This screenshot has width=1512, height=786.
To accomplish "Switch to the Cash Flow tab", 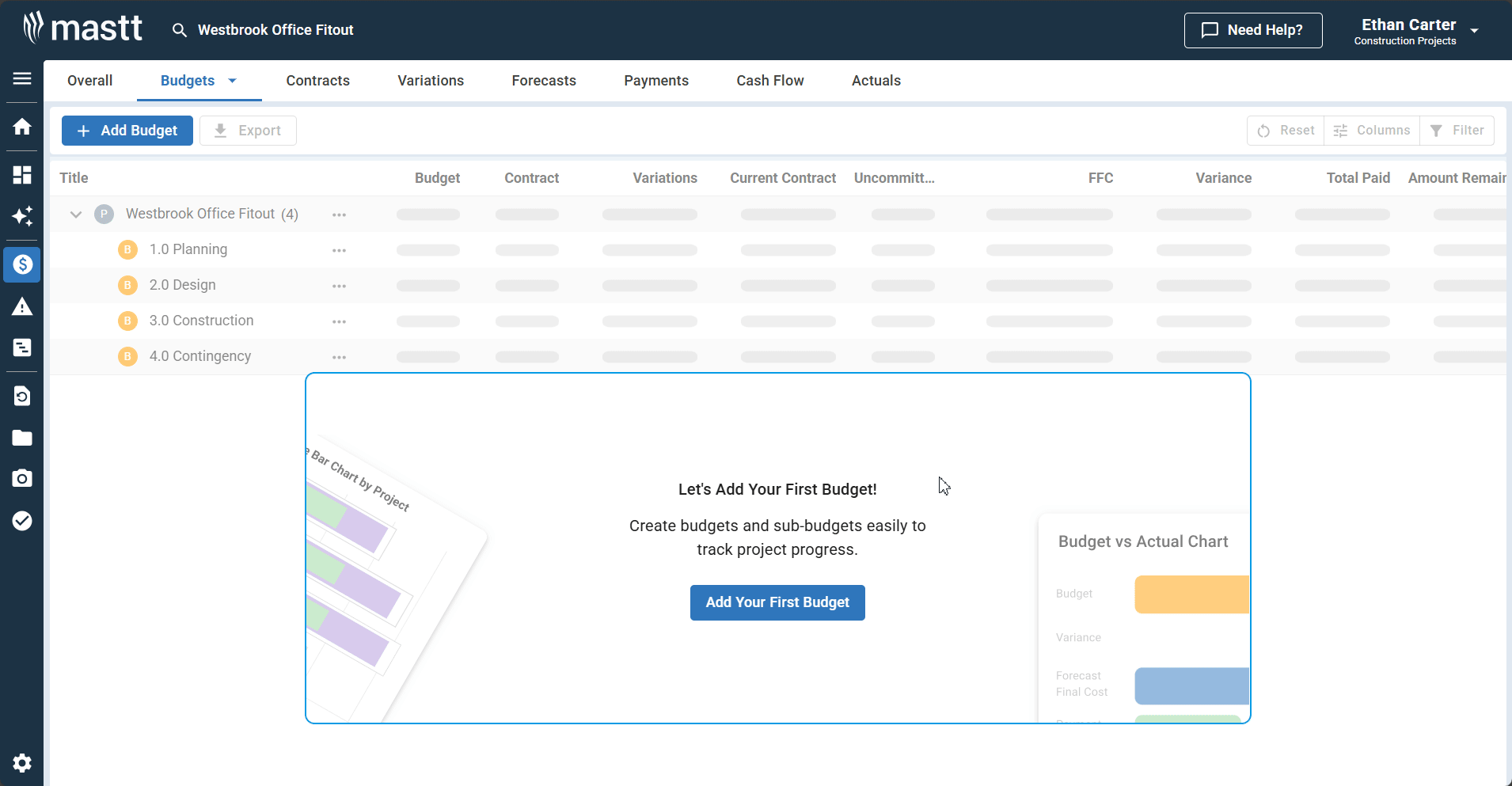I will pos(769,81).
